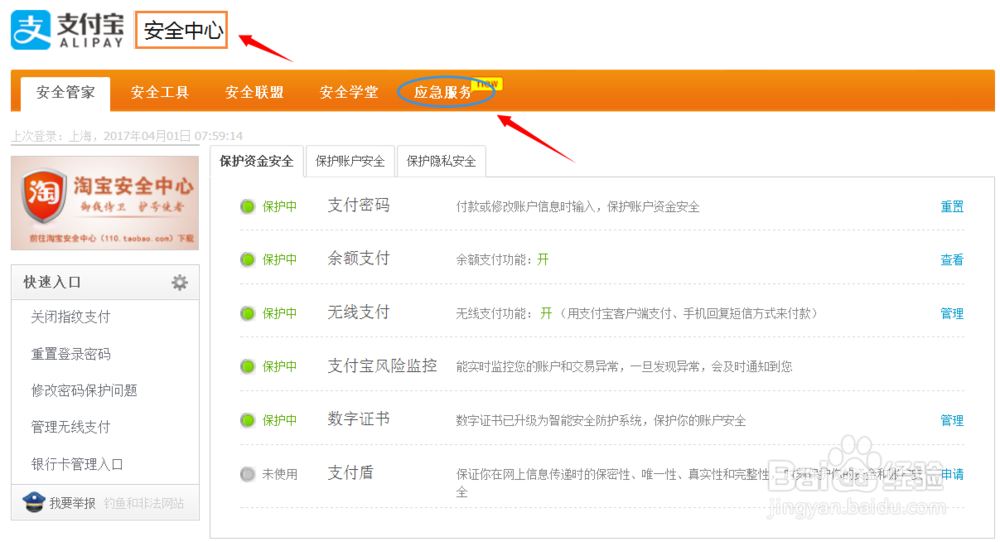This screenshot has width=1000, height=542.
Task: Click 保护中 label beside 支付密码
Action: coord(280,207)
